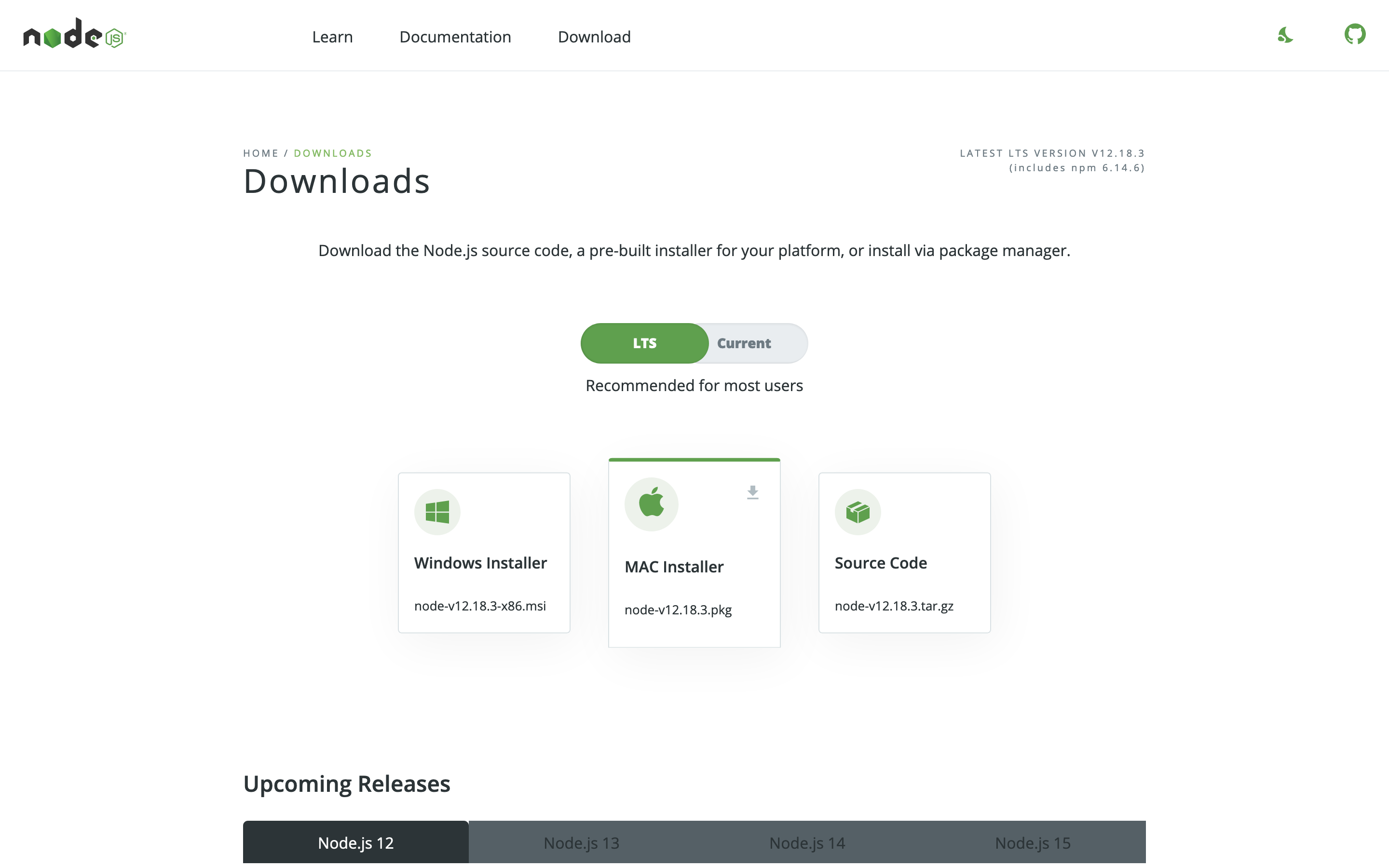Click the HOME breadcrumb link
Viewport: 1389px width, 868px height.
click(x=260, y=153)
